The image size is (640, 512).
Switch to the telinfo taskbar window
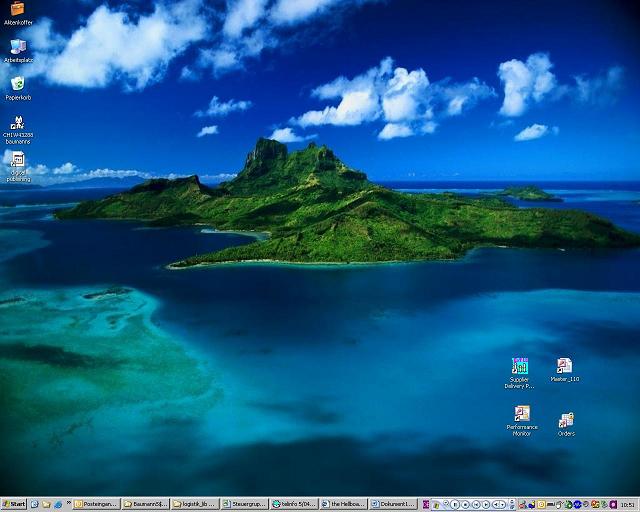tap(293, 504)
